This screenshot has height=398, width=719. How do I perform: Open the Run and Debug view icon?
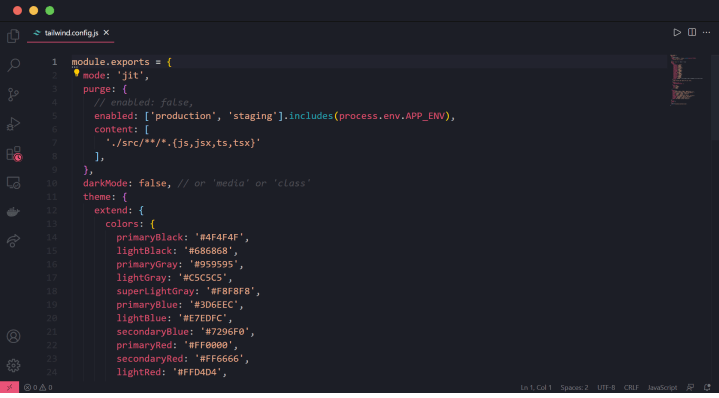13,124
